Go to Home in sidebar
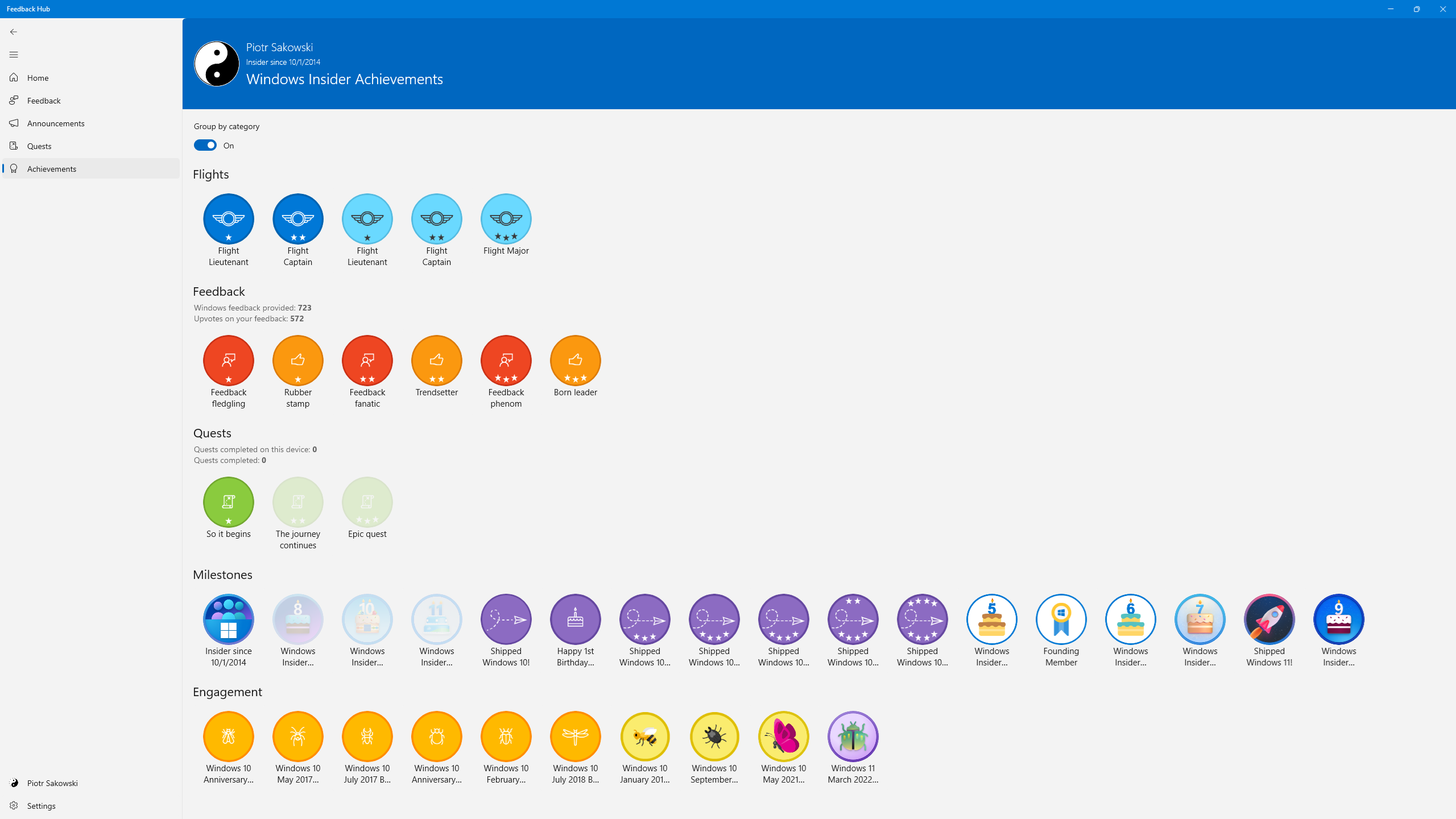Screen dimensions: 1456x819 point(38,78)
